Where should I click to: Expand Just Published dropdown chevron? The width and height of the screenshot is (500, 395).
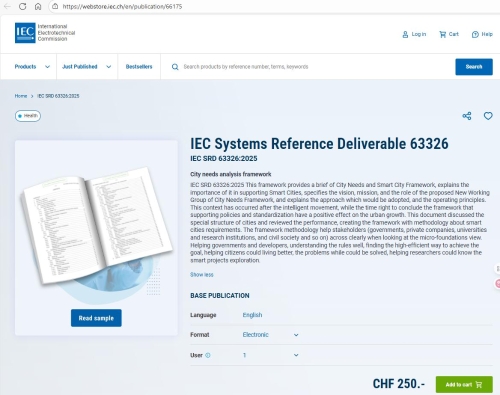click(x=109, y=67)
